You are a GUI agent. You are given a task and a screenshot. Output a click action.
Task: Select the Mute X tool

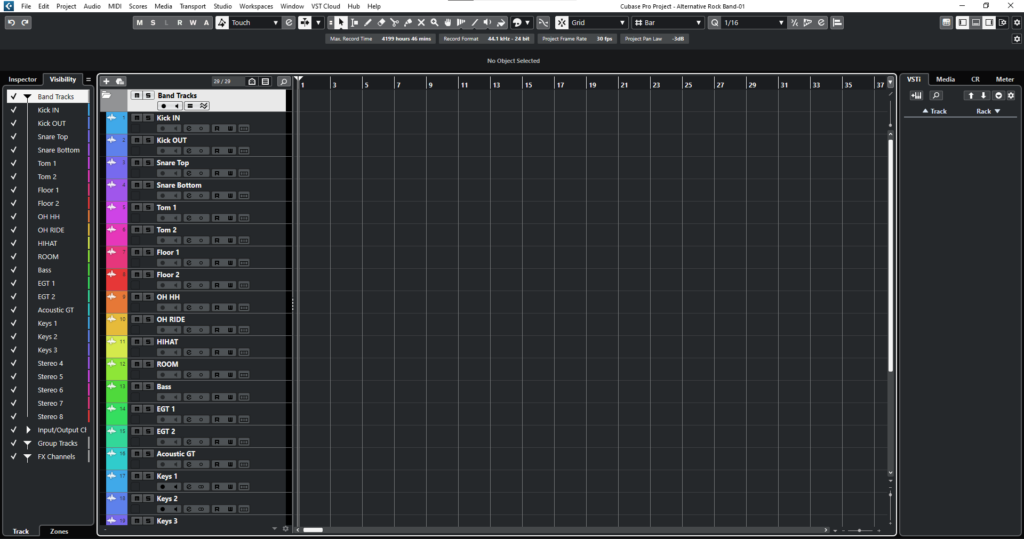pyautogui.click(x=421, y=23)
